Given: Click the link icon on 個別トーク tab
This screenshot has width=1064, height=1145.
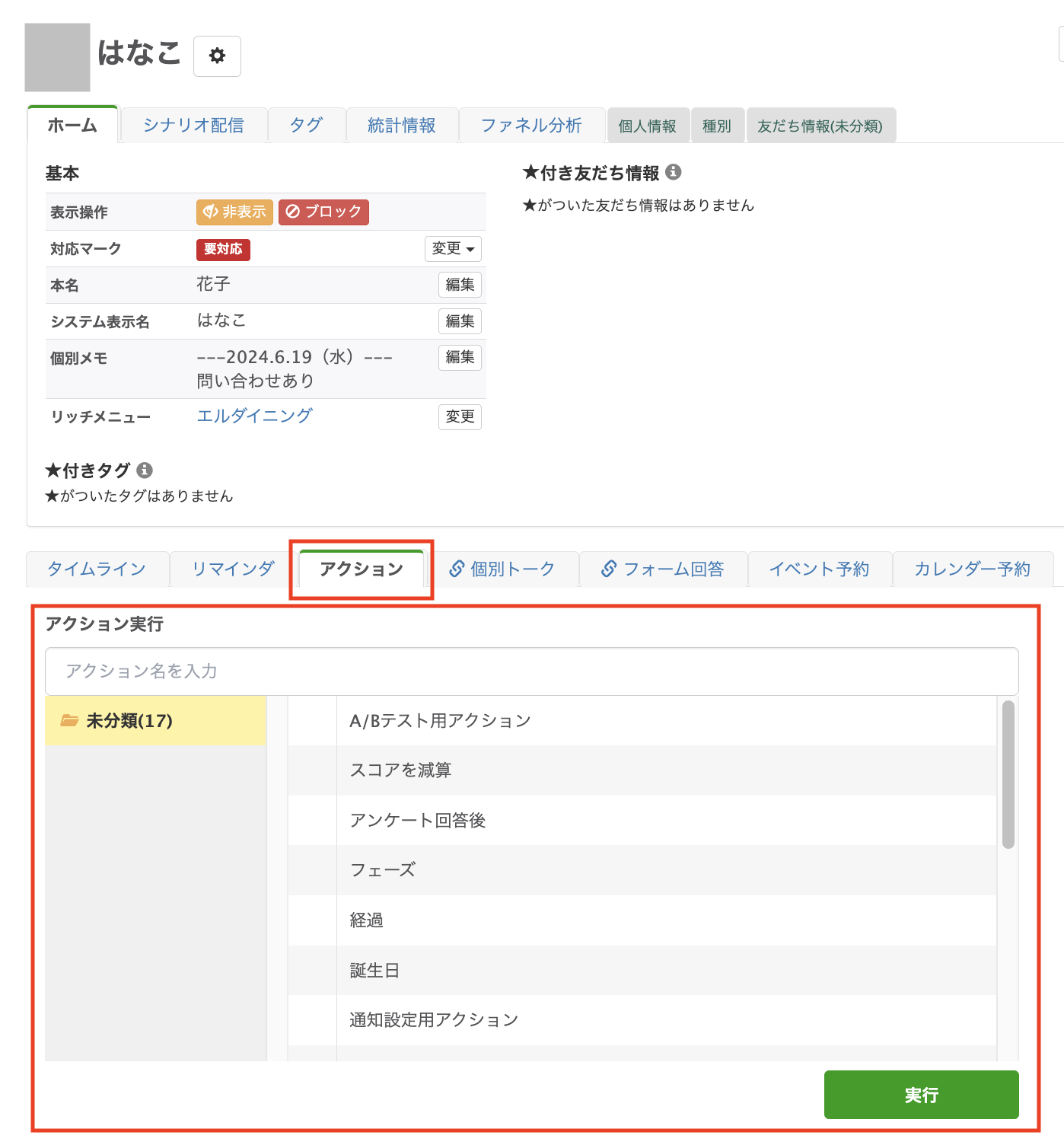Looking at the screenshot, I should (x=457, y=568).
